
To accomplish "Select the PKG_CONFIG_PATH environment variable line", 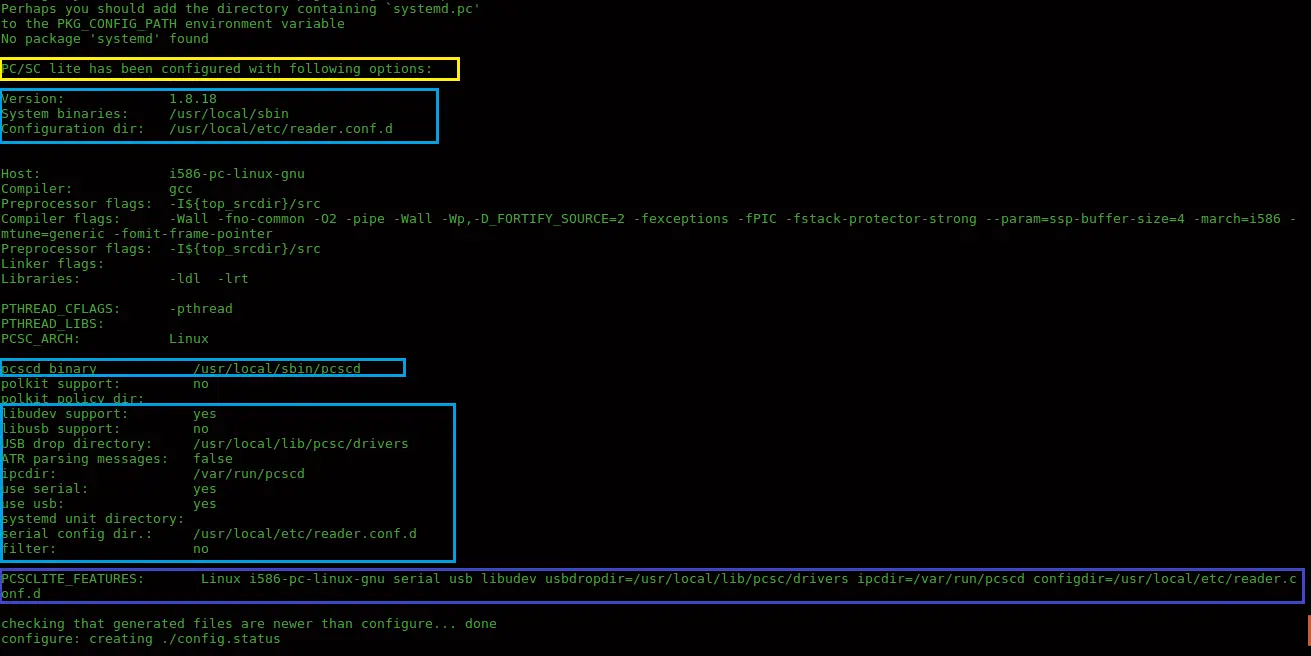I will point(173,24).
